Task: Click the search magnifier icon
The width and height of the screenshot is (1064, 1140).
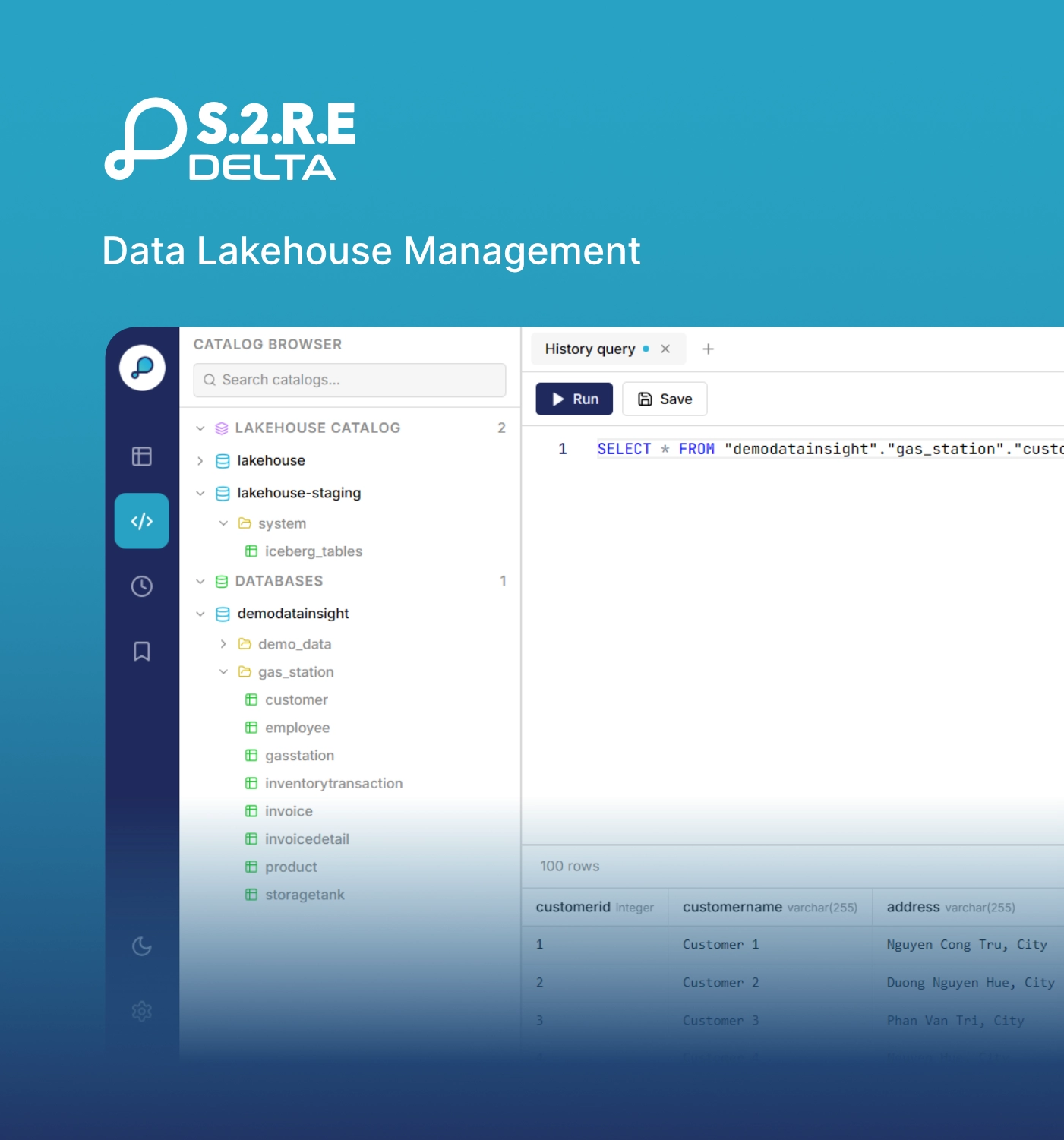Action: click(x=210, y=380)
